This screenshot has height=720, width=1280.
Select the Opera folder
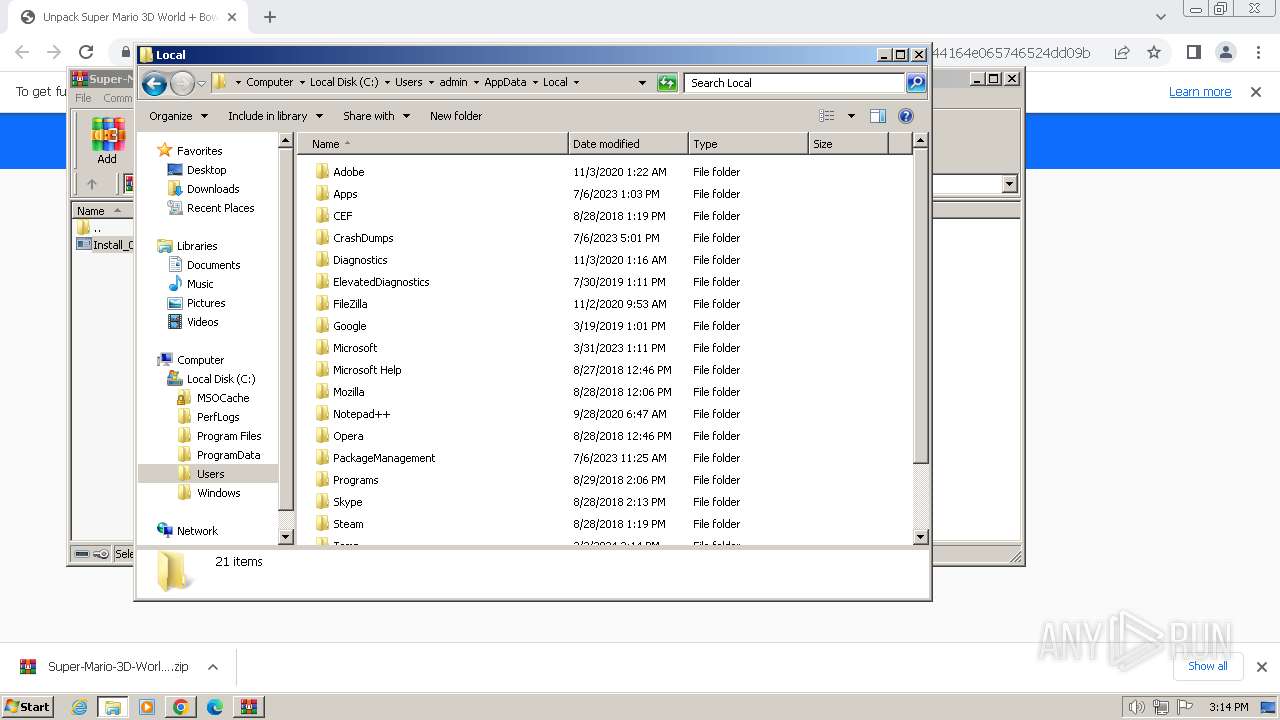(x=348, y=436)
